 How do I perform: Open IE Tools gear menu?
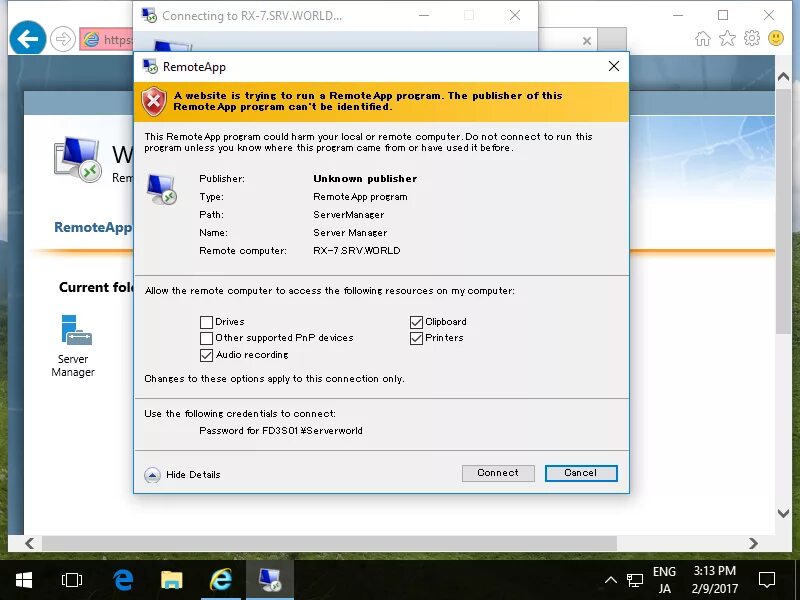[x=752, y=38]
